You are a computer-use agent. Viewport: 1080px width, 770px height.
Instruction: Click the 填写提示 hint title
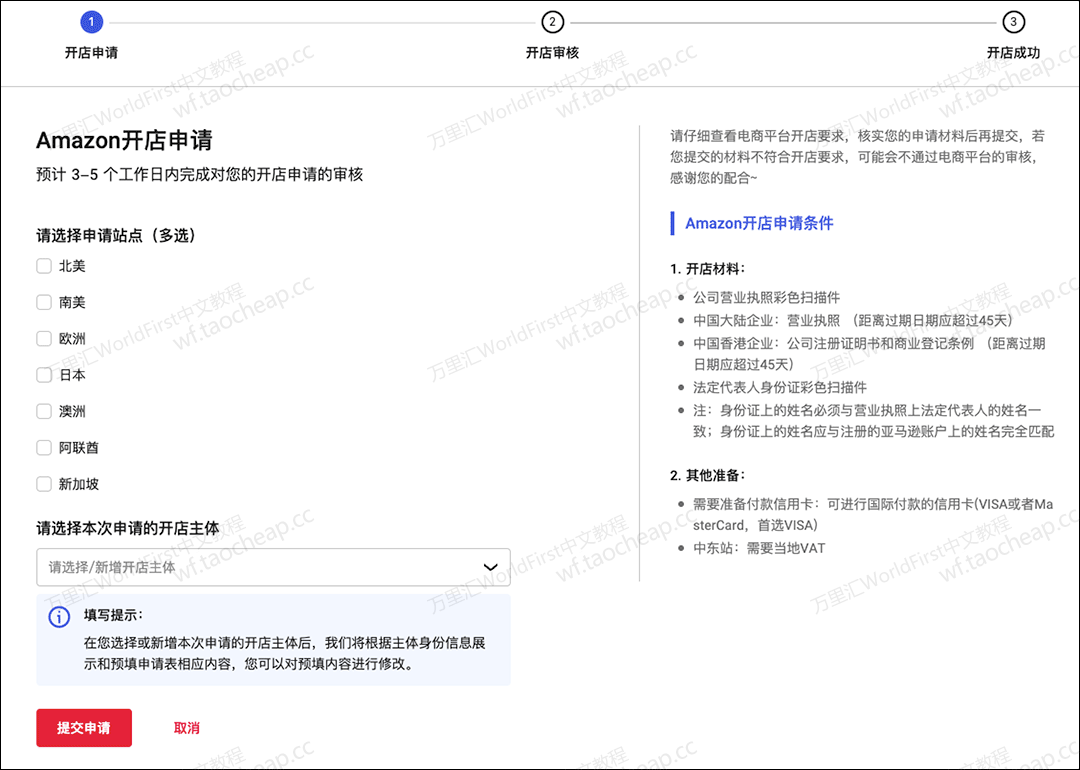(x=114, y=615)
